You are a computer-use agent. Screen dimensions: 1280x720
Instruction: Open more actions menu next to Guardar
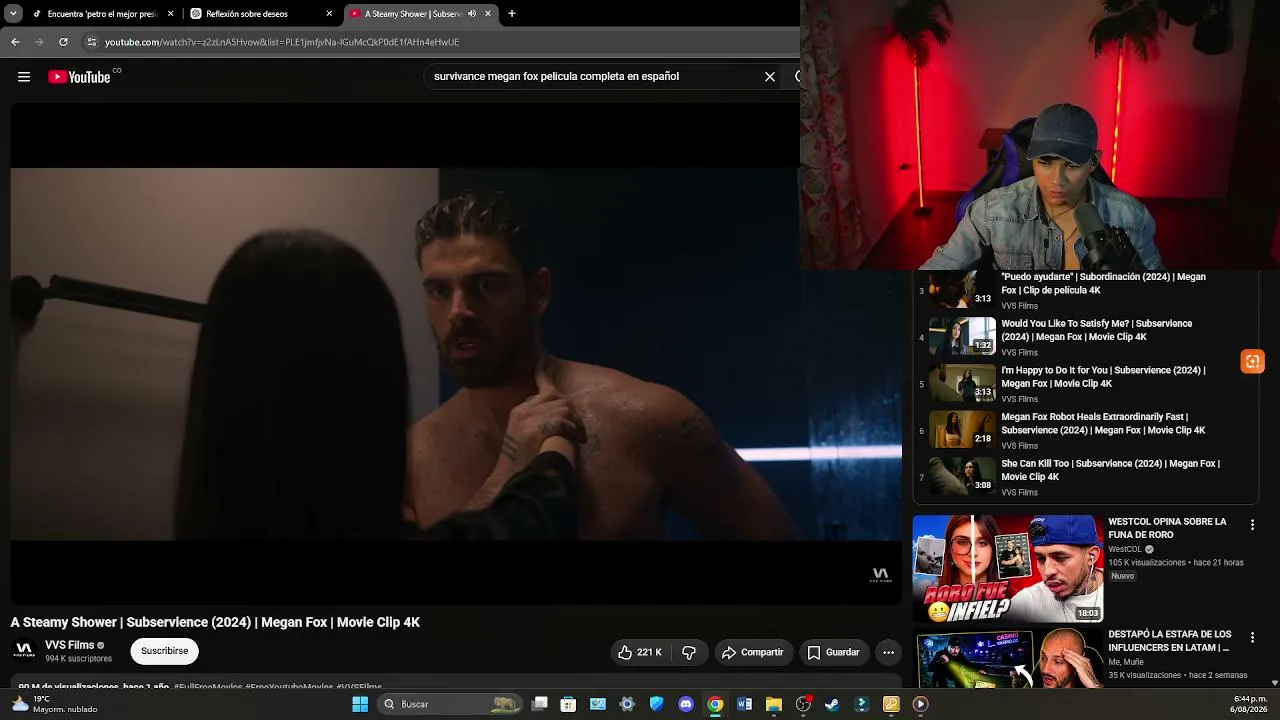(888, 652)
